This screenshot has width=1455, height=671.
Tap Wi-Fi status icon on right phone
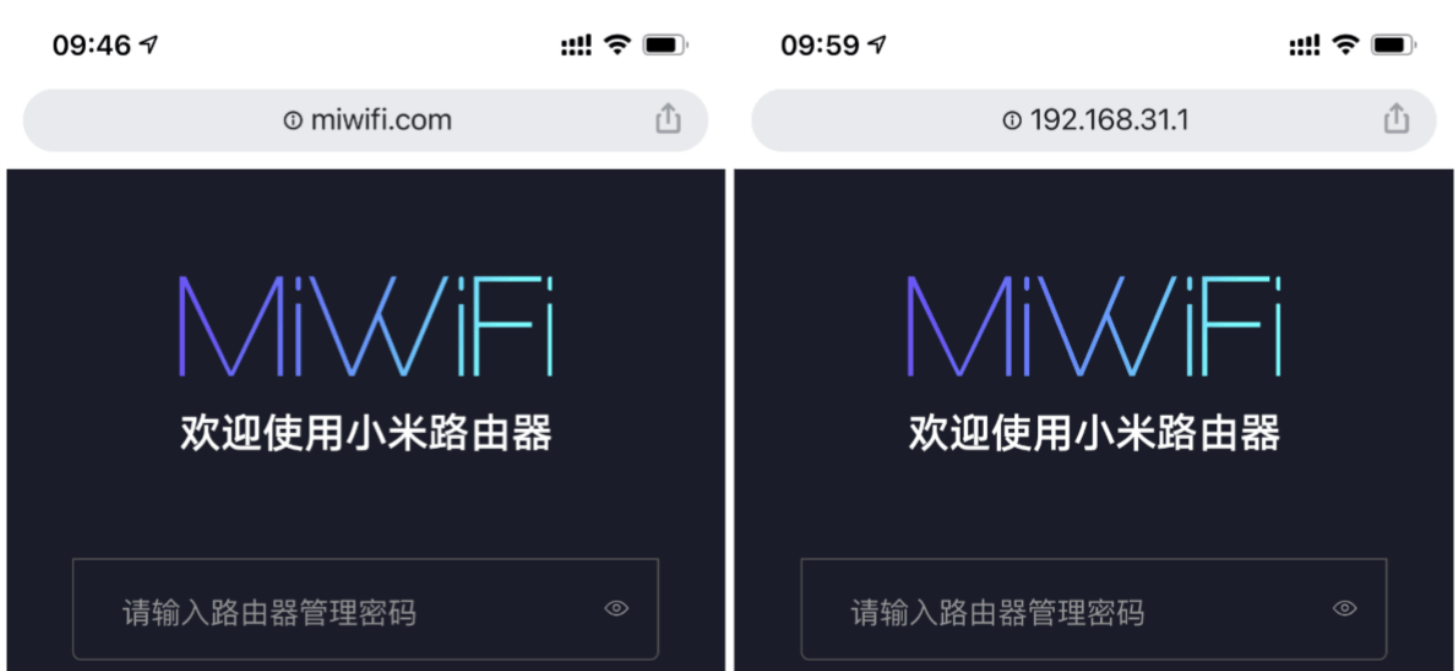1346,44
